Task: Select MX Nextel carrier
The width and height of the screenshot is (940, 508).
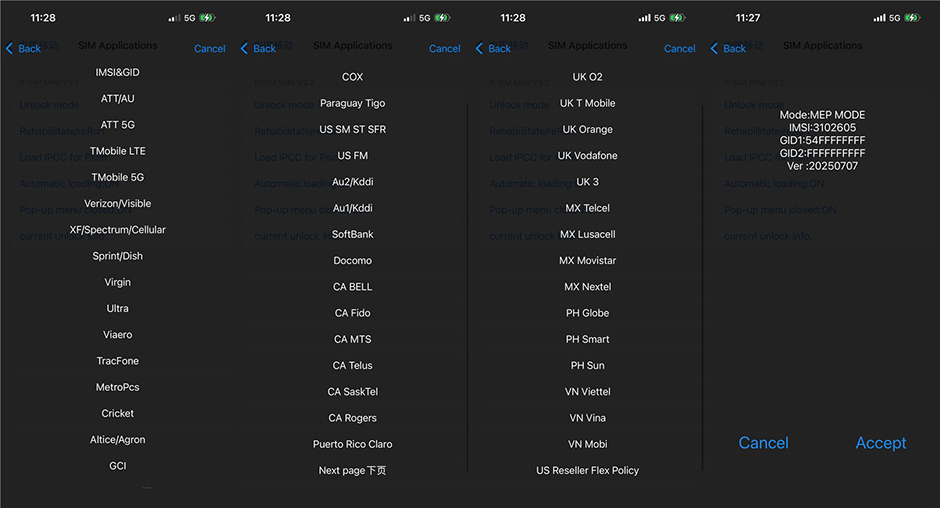Action: click(x=588, y=287)
